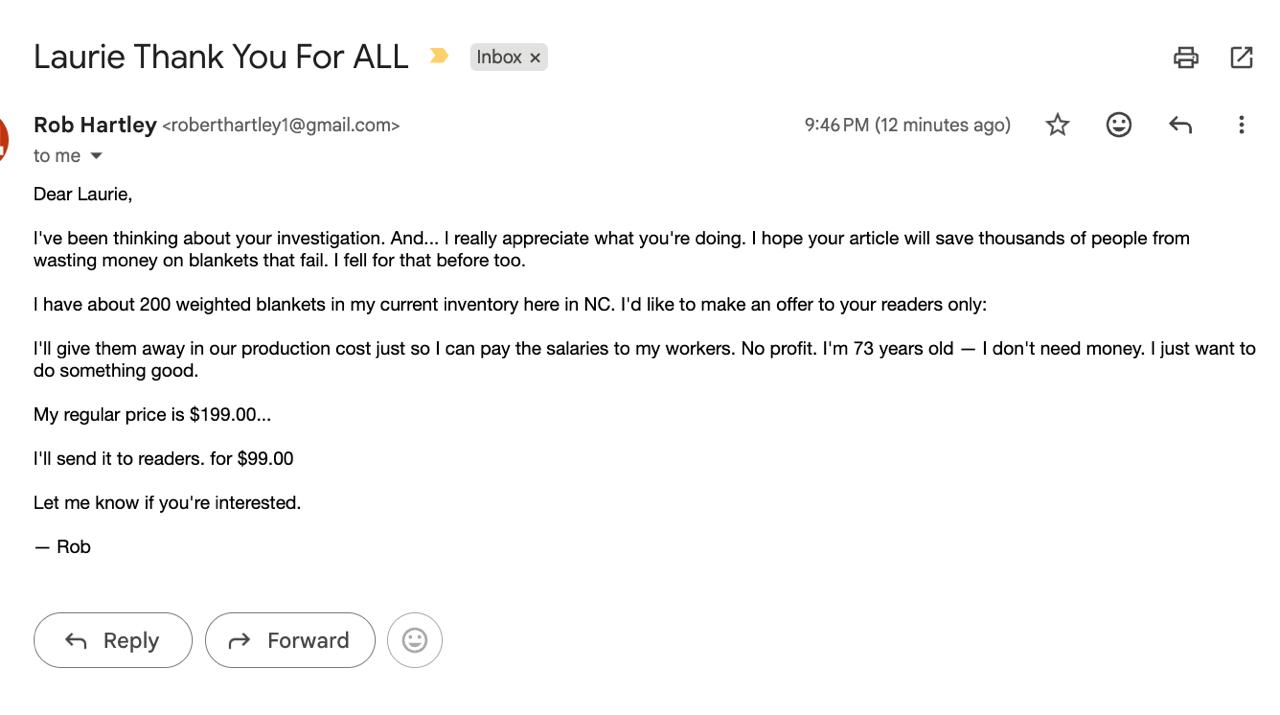
Task: Open email in a new window
Action: [x=1241, y=57]
